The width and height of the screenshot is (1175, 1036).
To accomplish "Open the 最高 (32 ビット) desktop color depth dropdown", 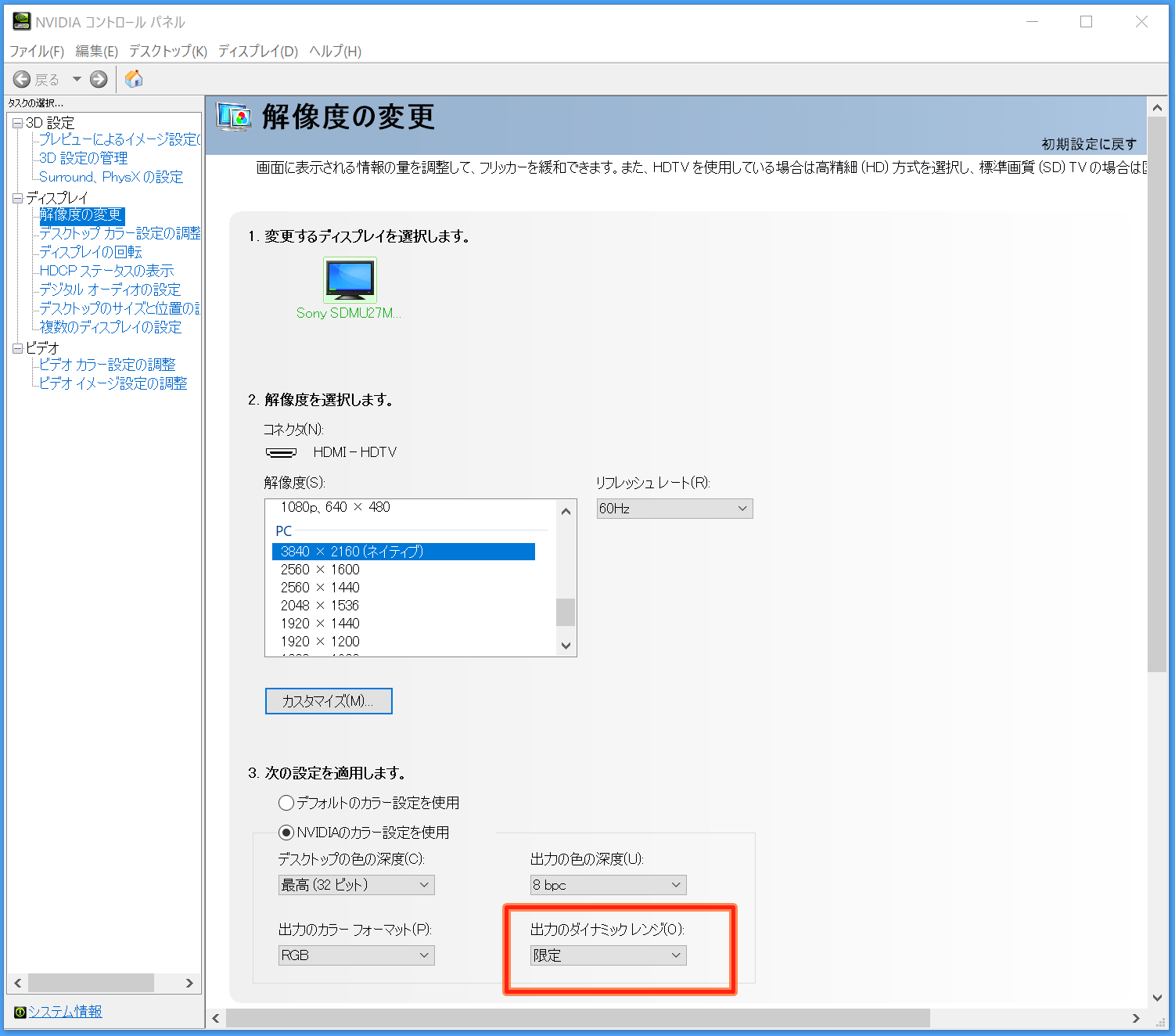I will point(356,885).
